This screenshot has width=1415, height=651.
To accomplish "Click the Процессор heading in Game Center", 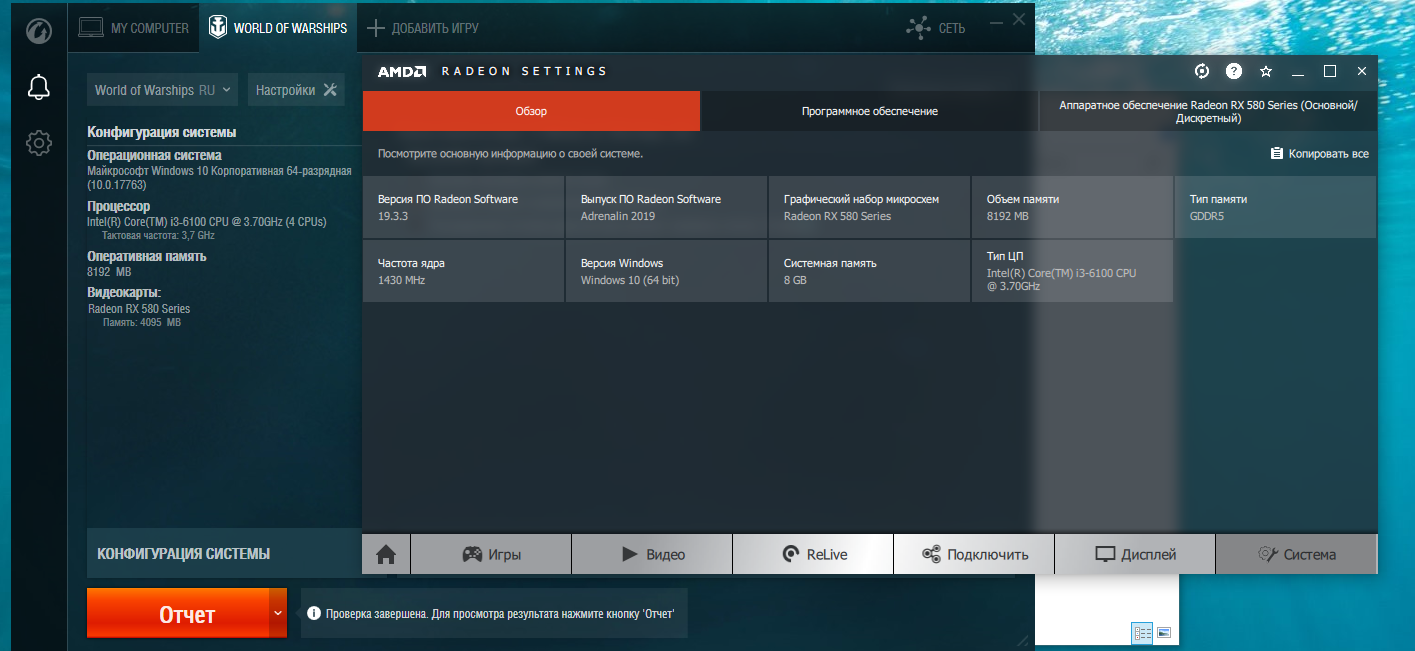I will (118, 206).
